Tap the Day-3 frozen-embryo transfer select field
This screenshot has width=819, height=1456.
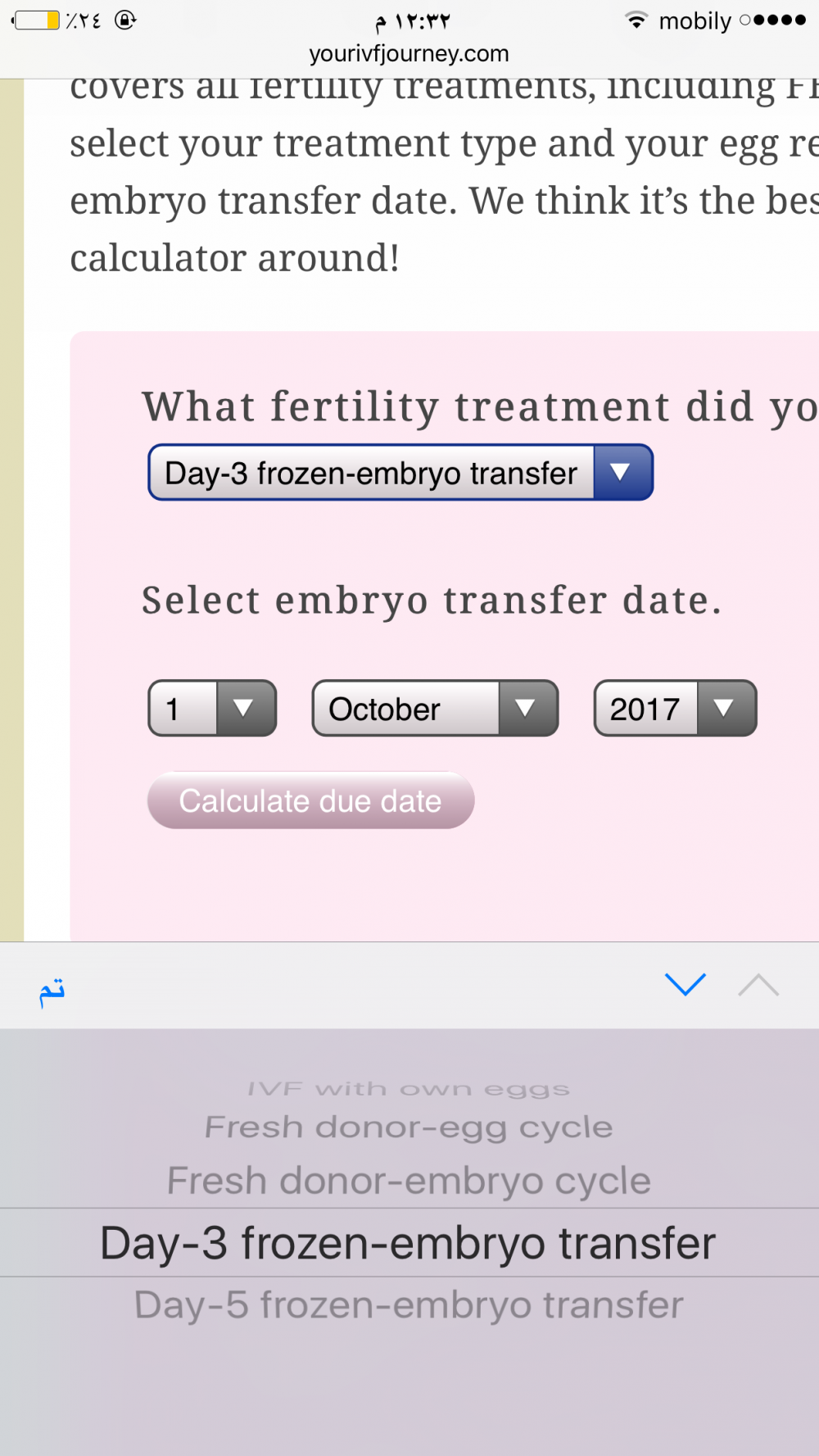(x=400, y=472)
